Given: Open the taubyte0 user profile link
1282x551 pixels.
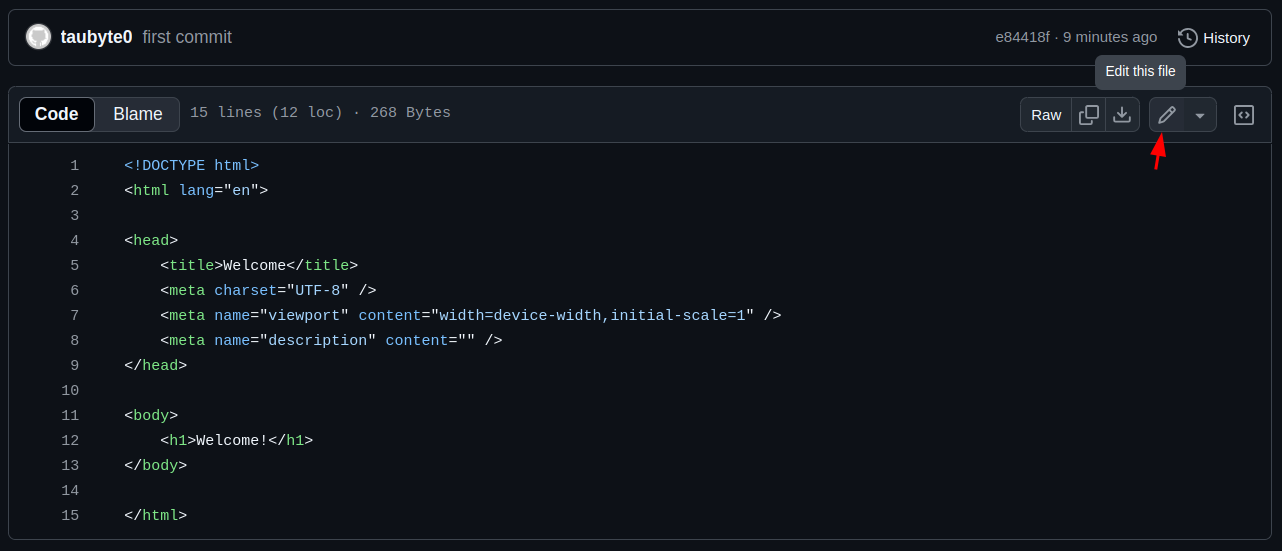Looking at the screenshot, I should (96, 37).
